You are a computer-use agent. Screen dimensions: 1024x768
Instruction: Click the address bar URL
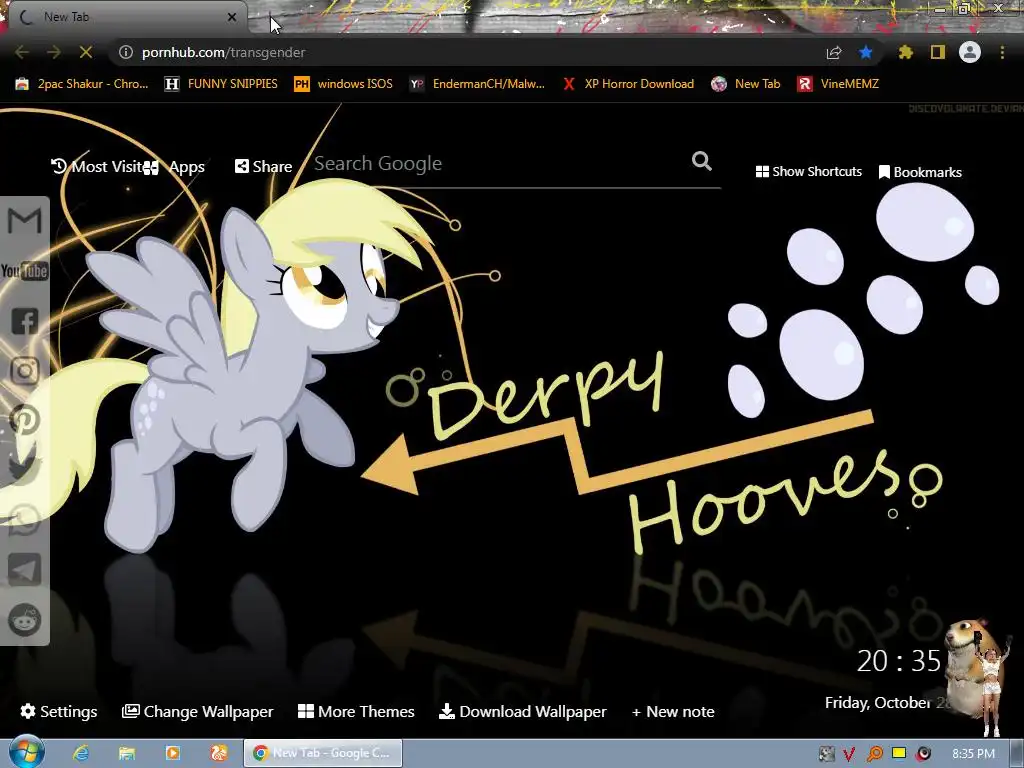223,52
